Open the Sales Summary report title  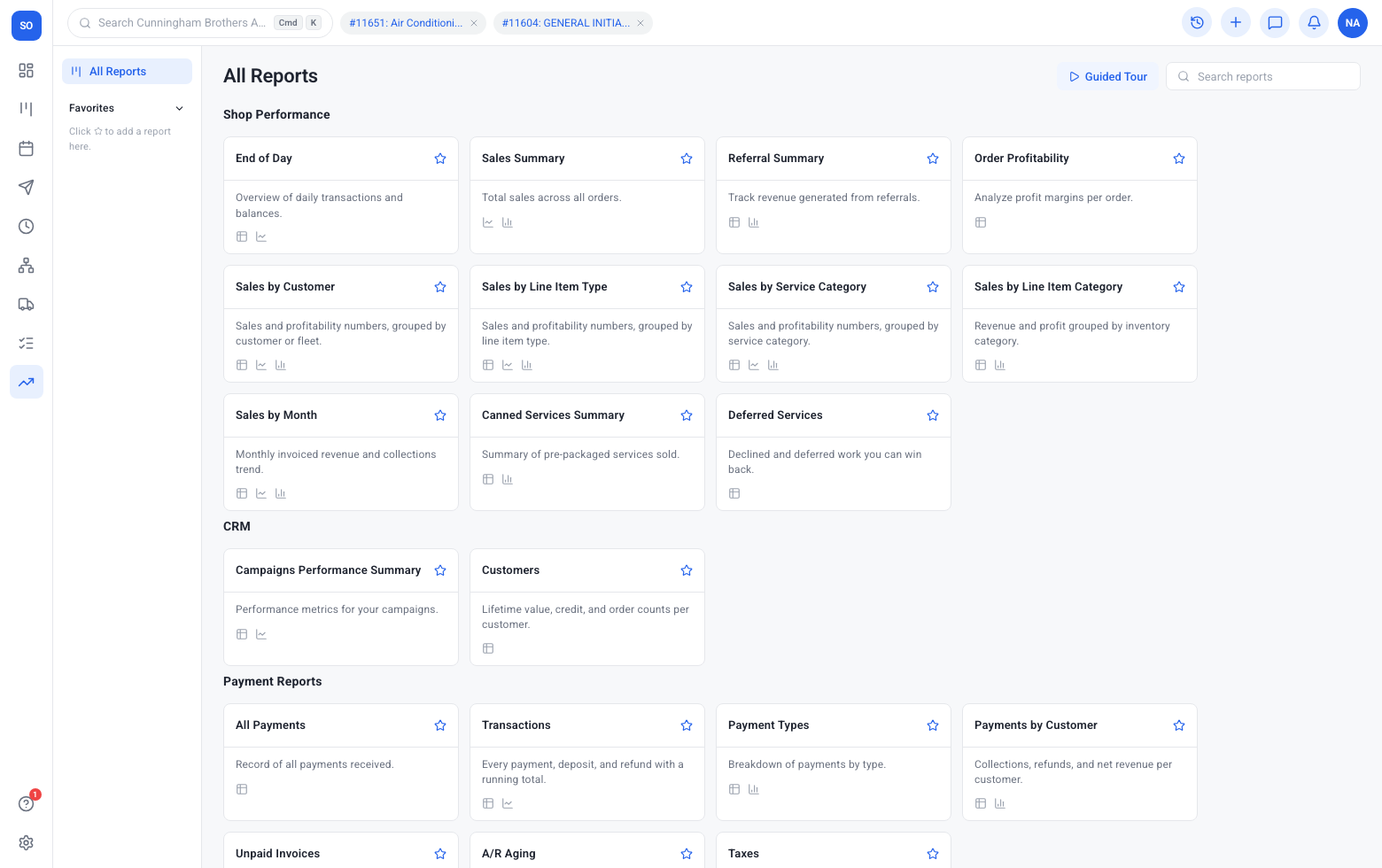coord(524,159)
